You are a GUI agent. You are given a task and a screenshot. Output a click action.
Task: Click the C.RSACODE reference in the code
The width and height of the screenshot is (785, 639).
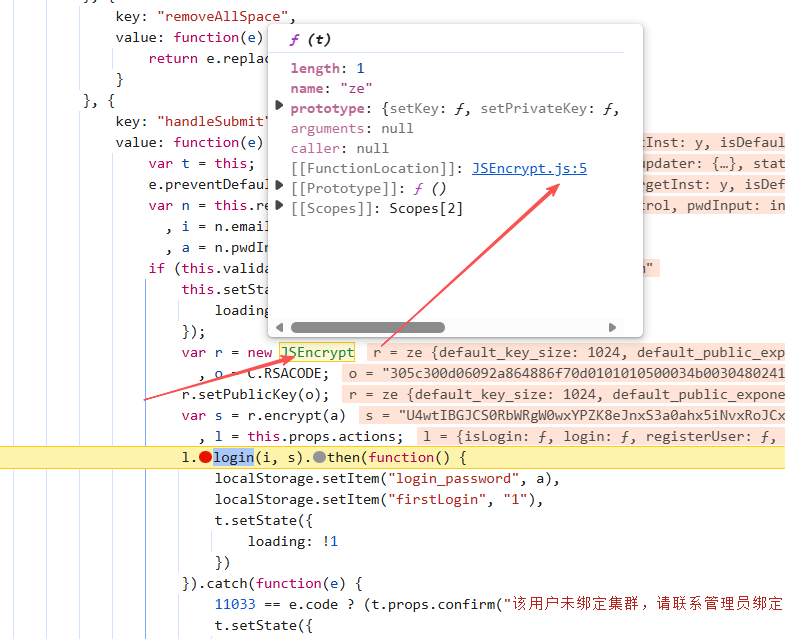(x=288, y=374)
